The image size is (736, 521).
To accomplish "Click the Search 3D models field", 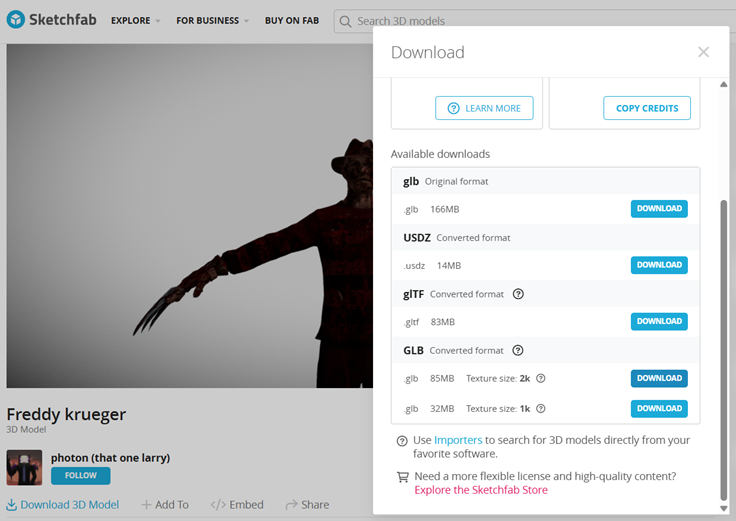I will (535, 21).
